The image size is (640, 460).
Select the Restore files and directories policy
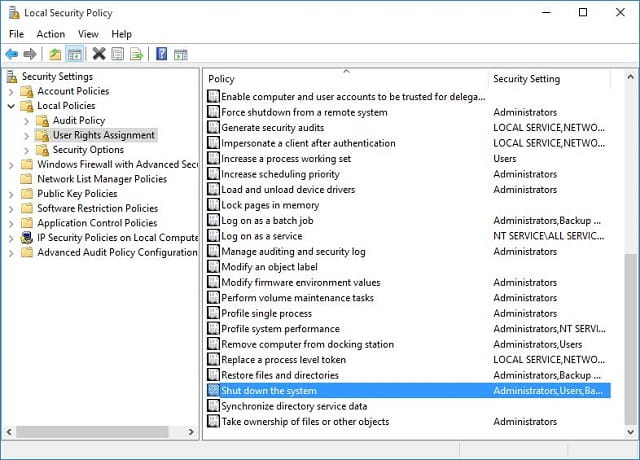click(x=408, y=375)
